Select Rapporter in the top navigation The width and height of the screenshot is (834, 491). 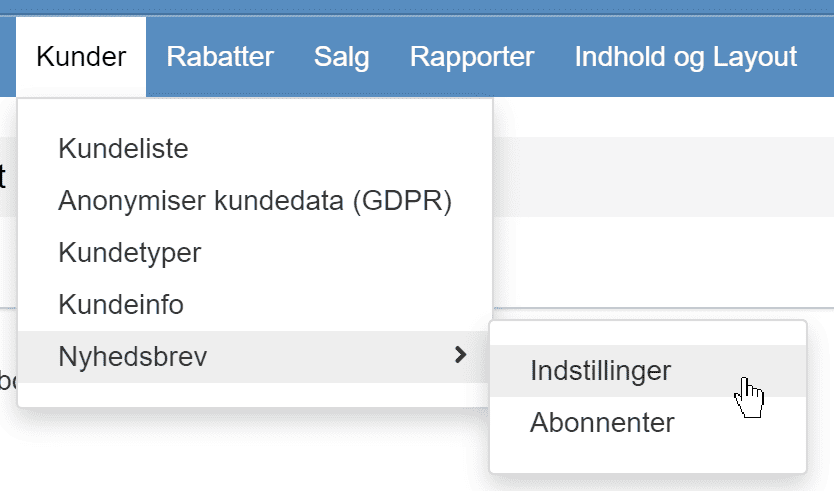[472, 57]
